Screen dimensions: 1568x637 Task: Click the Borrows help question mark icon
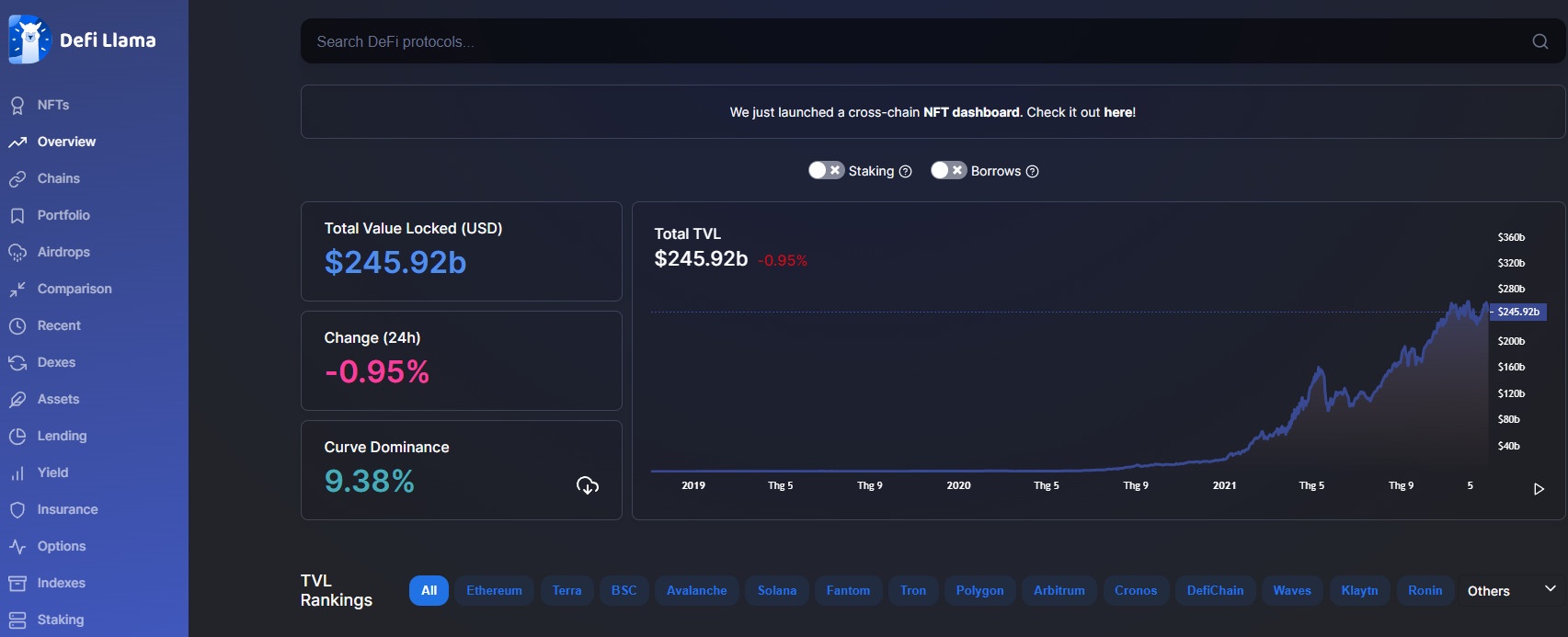coord(1032,172)
